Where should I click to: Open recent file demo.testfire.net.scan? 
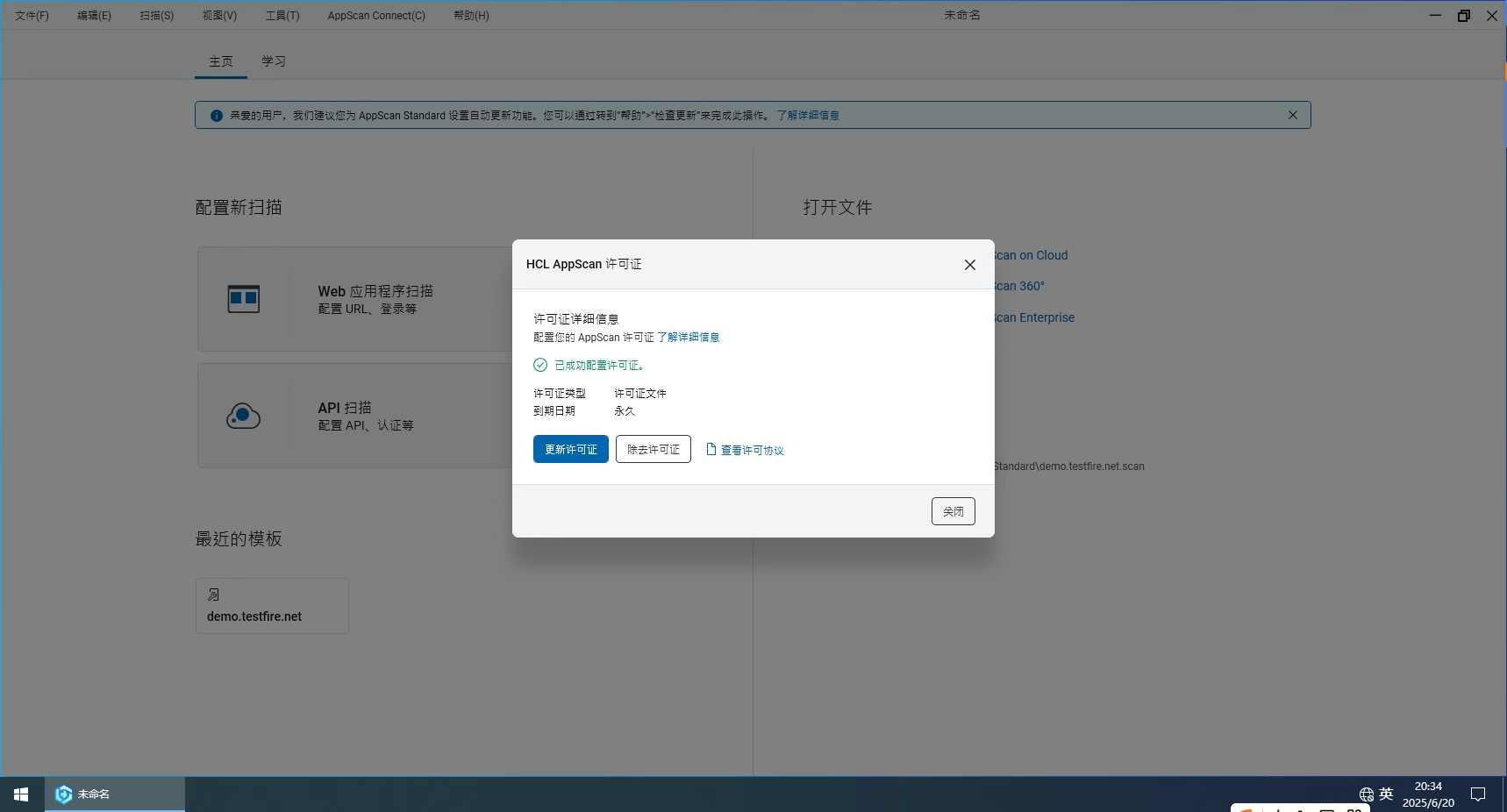tap(1069, 467)
